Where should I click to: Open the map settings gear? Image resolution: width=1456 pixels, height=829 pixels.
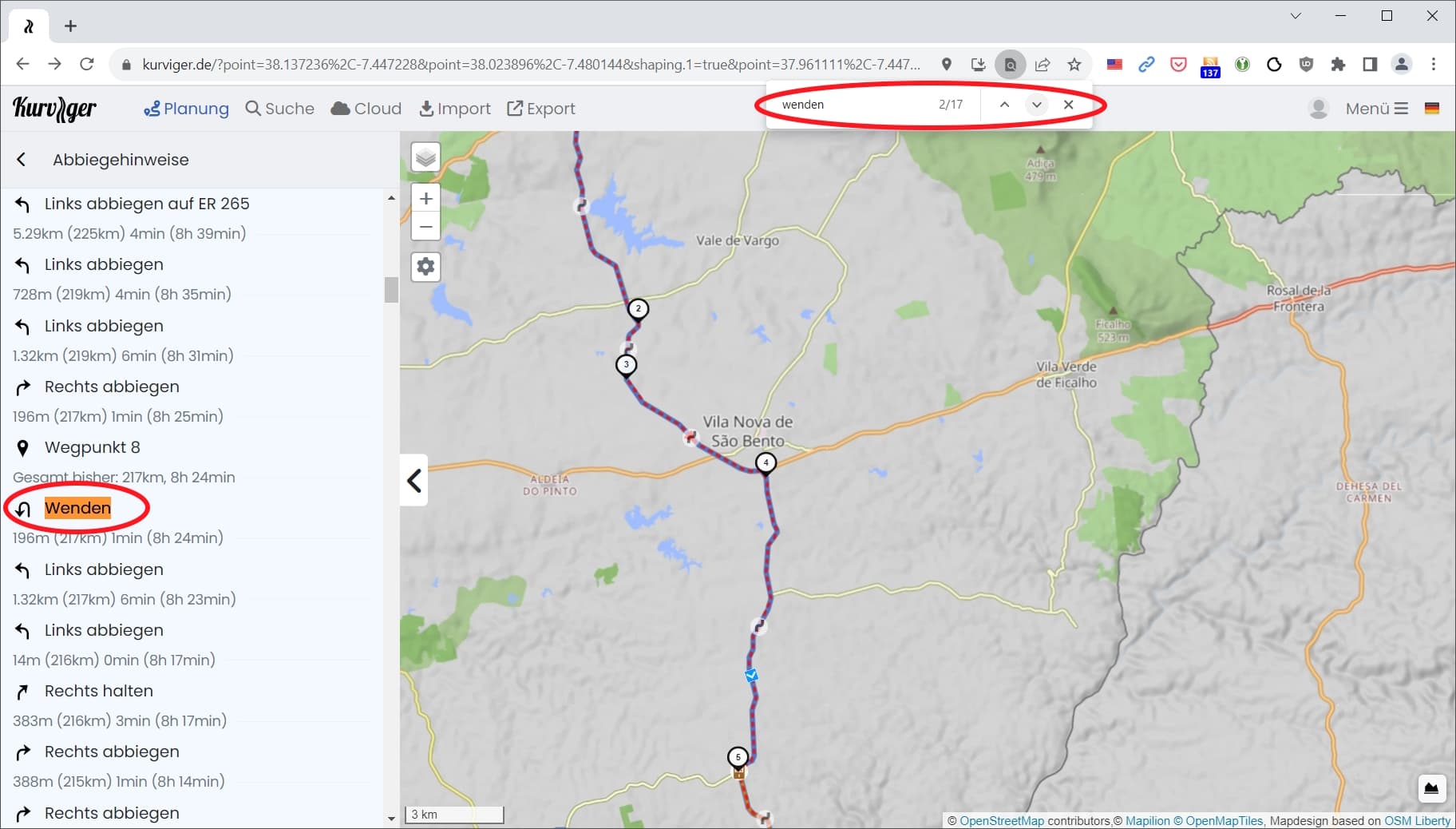coord(426,266)
